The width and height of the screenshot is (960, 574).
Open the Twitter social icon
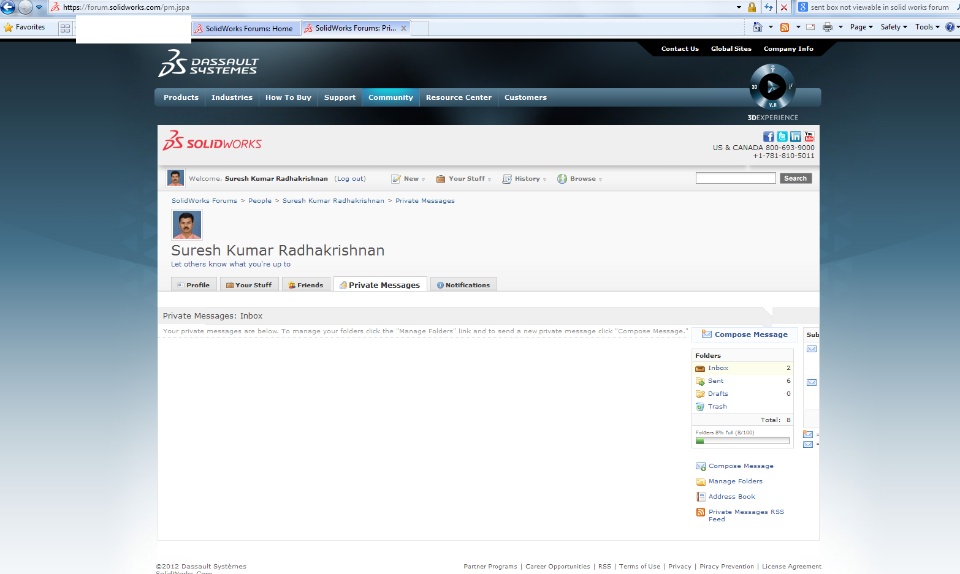pyautogui.click(x=782, y=136)
